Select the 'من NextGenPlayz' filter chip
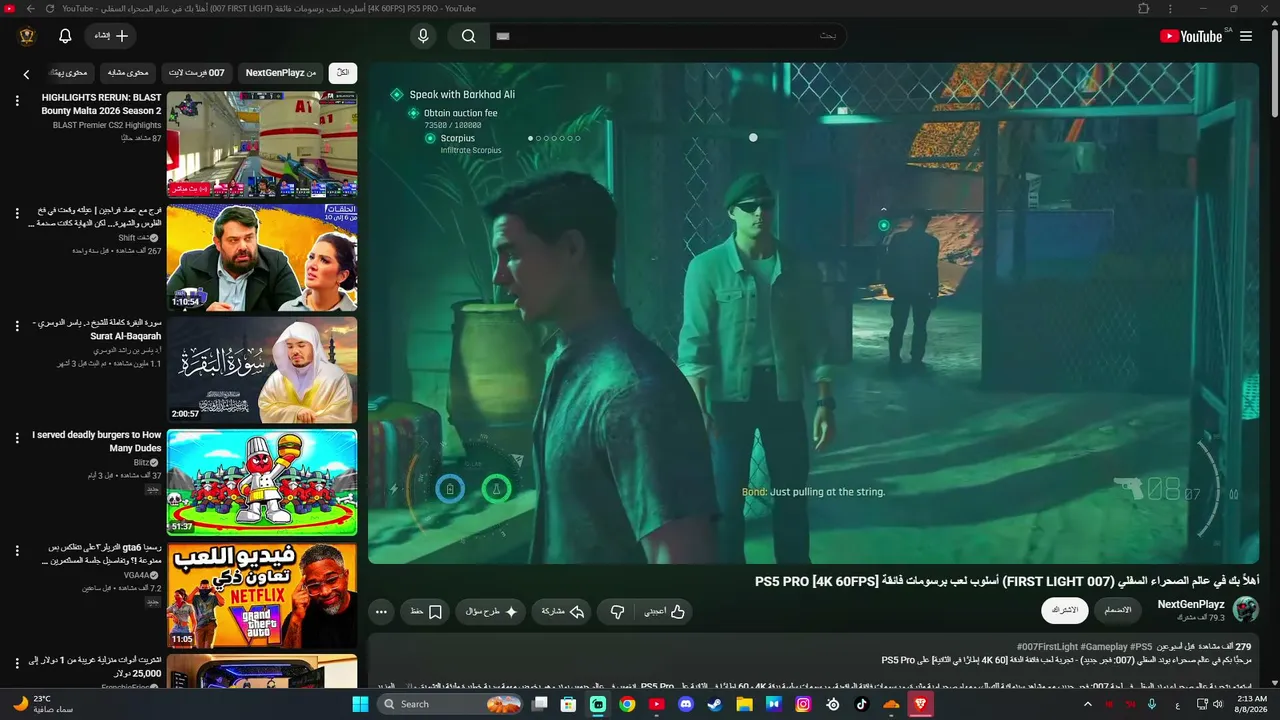This screenshot has height=720, width=1280. (x=281, y=73)
